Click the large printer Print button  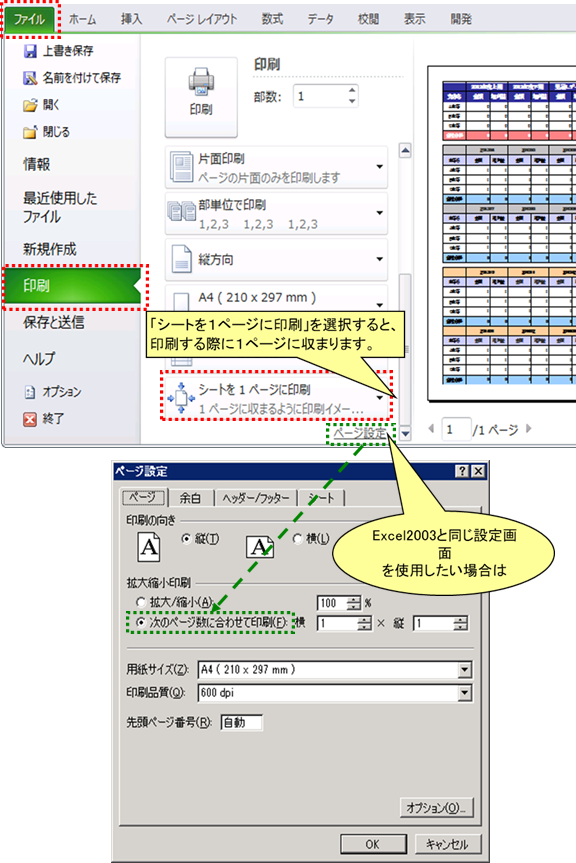[201, 97]
